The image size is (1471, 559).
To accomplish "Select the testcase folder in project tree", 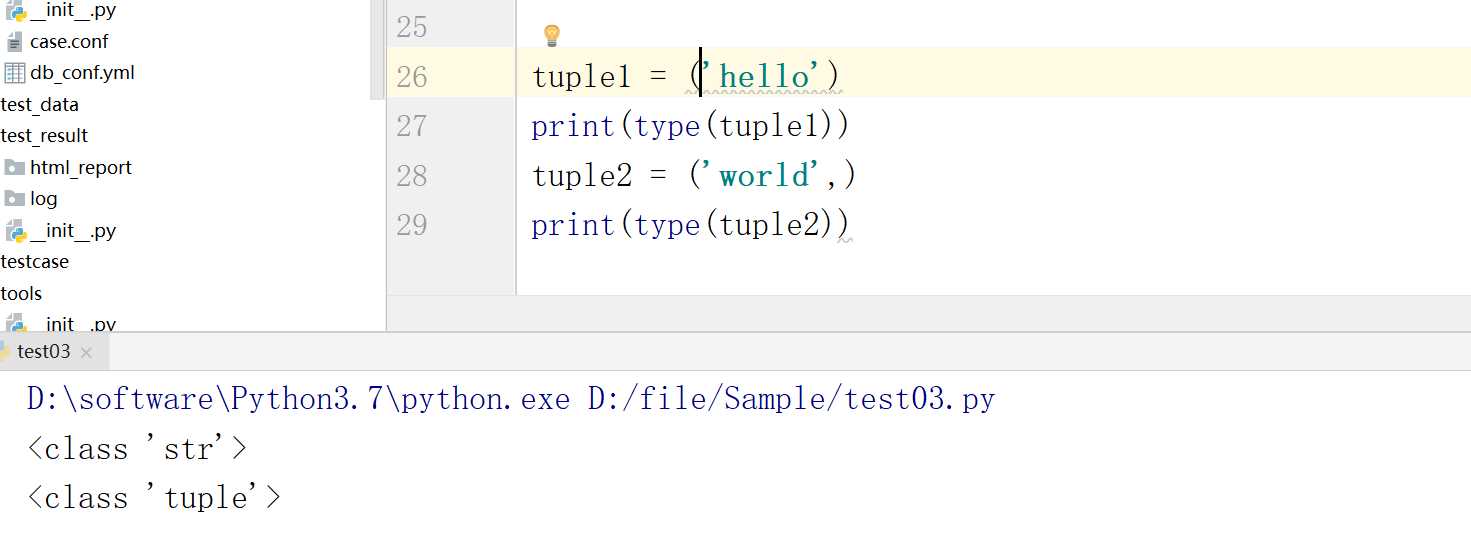I will click(x=35, y=262).
